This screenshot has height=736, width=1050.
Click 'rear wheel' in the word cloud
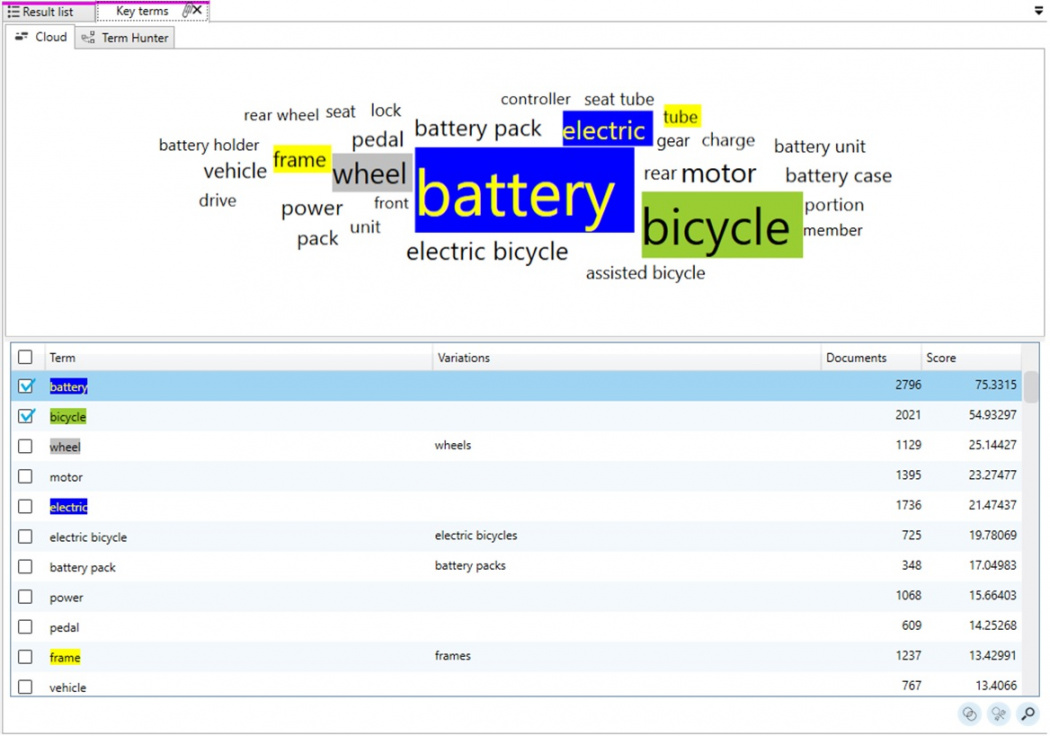[x=281, y=115]
